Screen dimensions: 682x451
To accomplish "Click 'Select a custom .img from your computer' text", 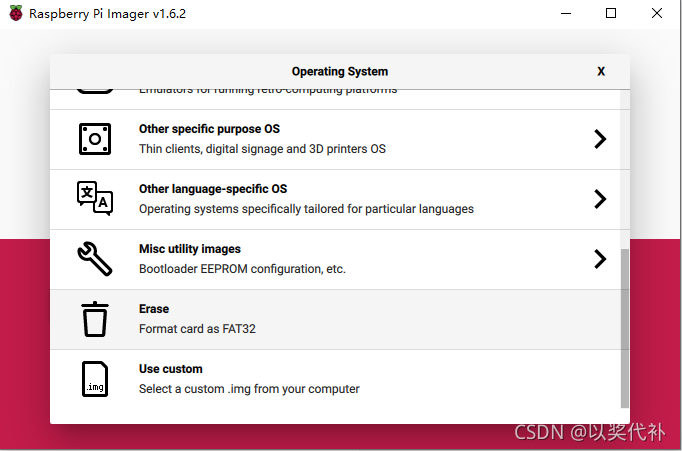I will (249, 389).
